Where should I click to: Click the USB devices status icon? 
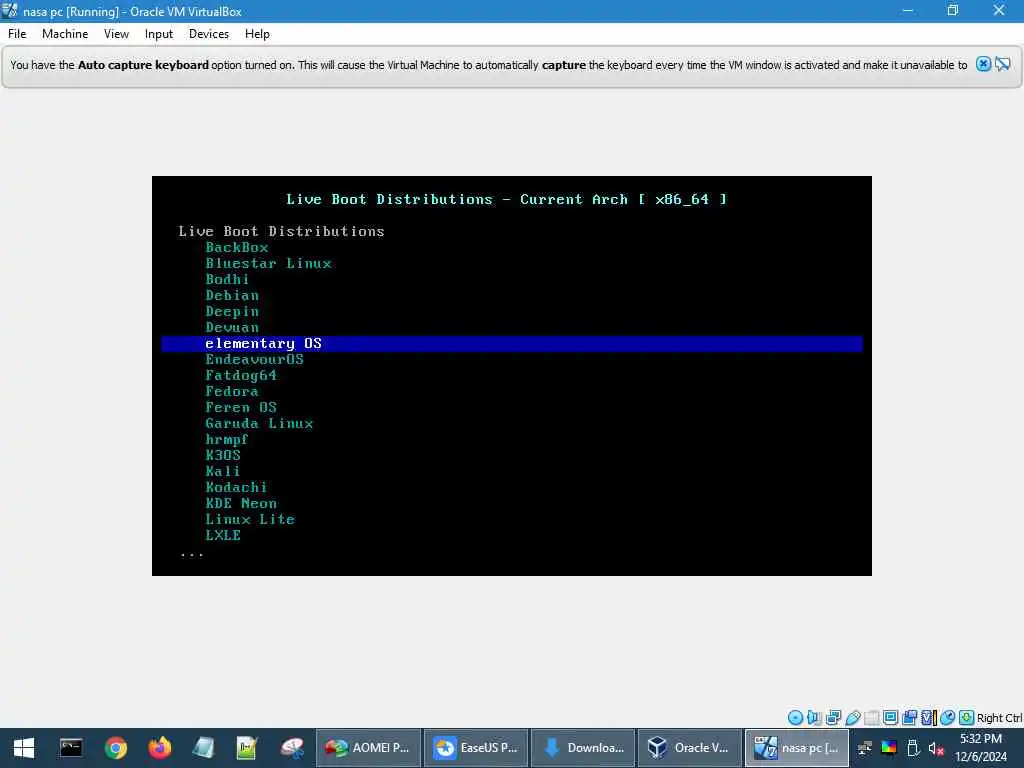(852, 718)
